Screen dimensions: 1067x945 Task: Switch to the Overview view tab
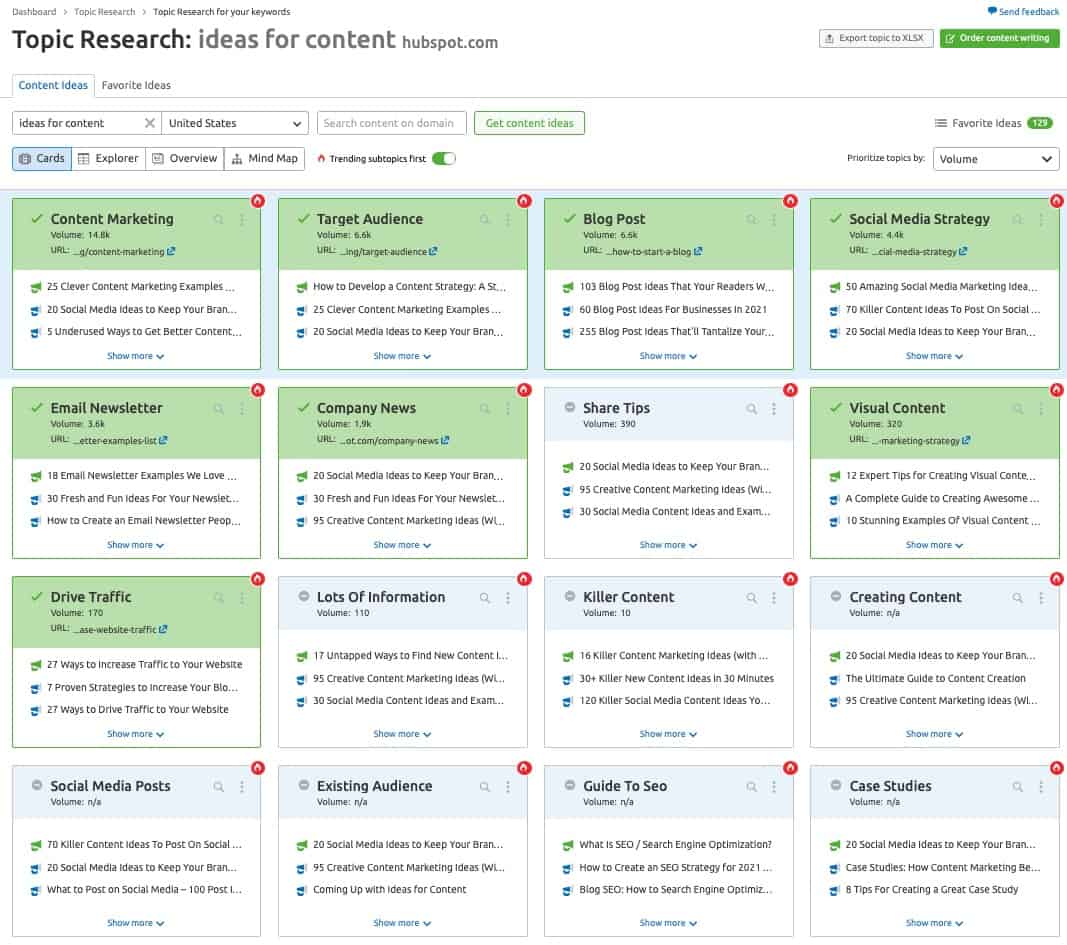click(184, 158)
